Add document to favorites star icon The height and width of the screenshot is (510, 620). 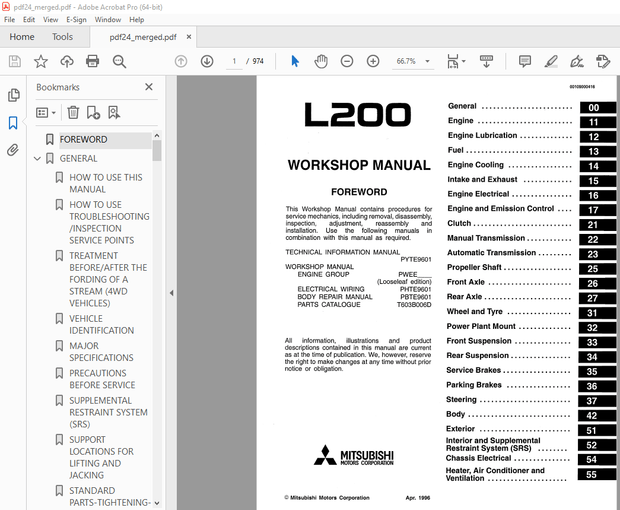pos(41,61)
